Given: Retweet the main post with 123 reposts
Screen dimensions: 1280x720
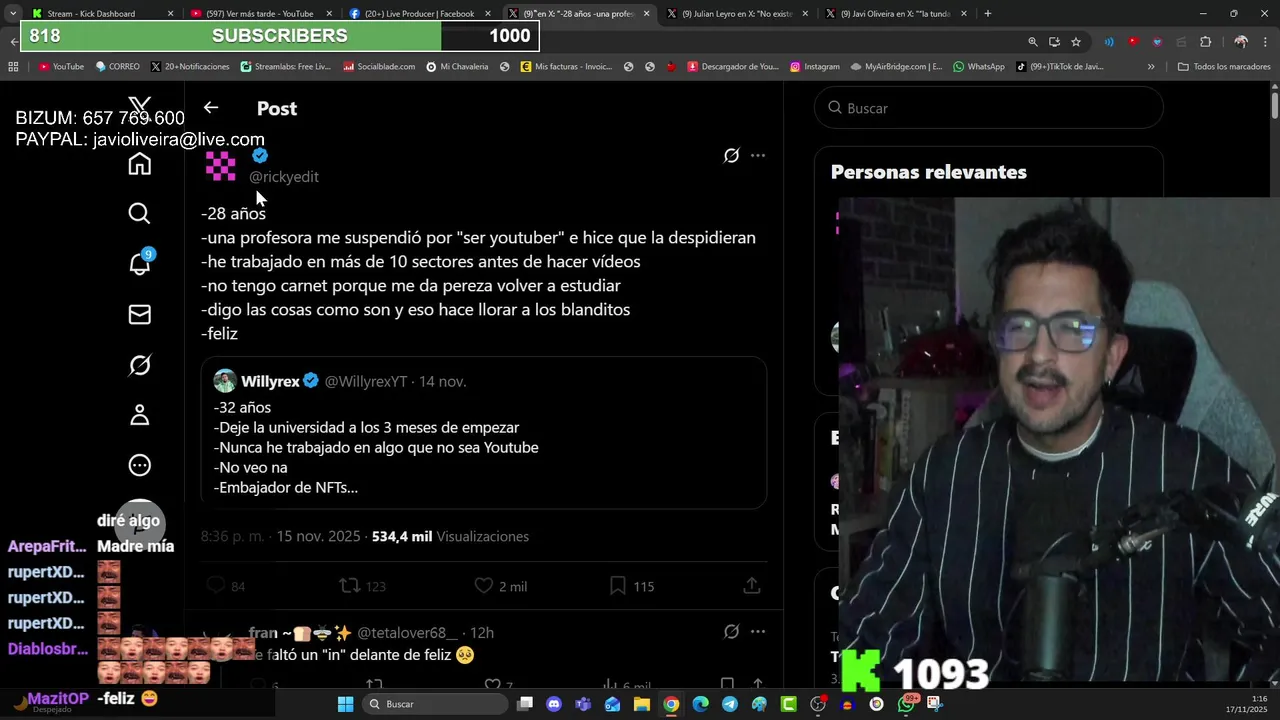Looking at the screenshot, I should point(362,586).
